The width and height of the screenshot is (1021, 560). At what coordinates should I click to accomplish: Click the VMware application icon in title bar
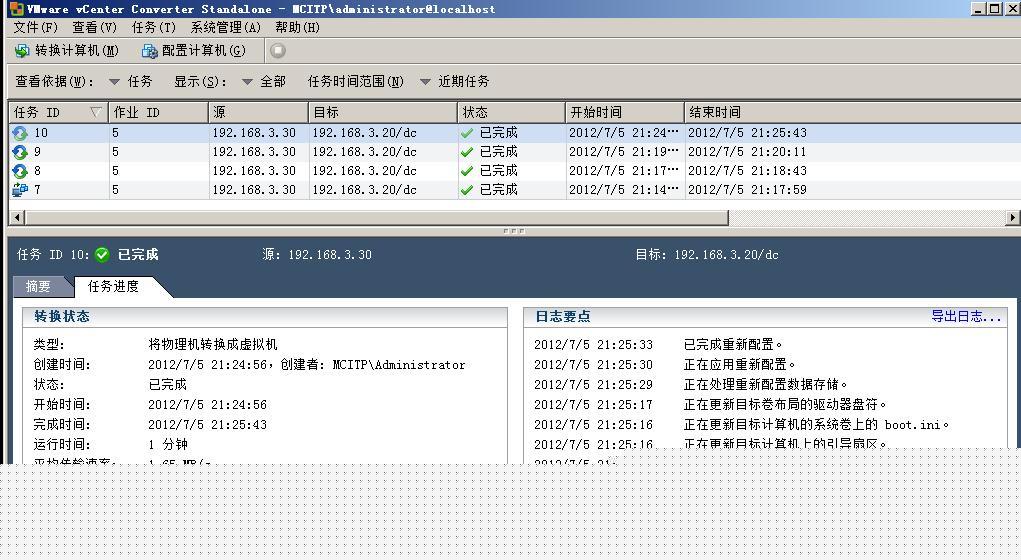coord(16,8)
